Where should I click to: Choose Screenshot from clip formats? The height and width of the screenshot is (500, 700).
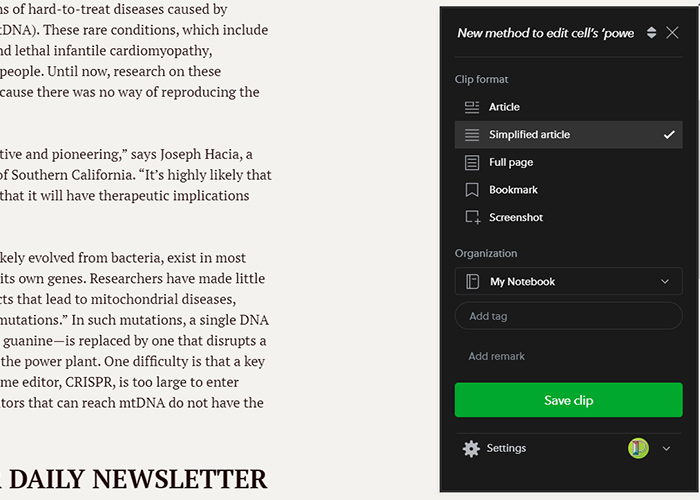(x=568, y=218)
